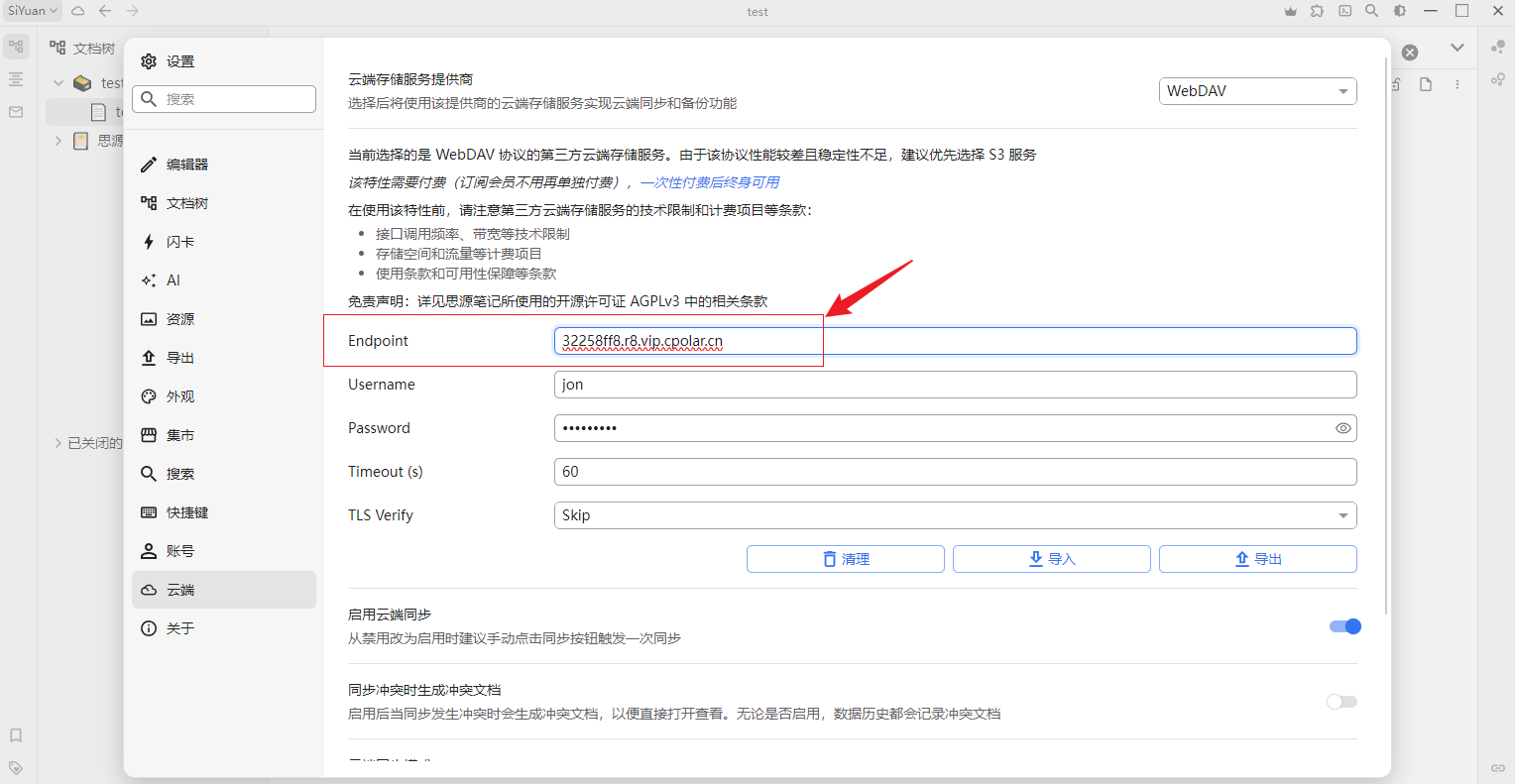The image size is (1515, 784).
Task: Click the blank page icon behind the dialog
Action: click(1426, 84)
